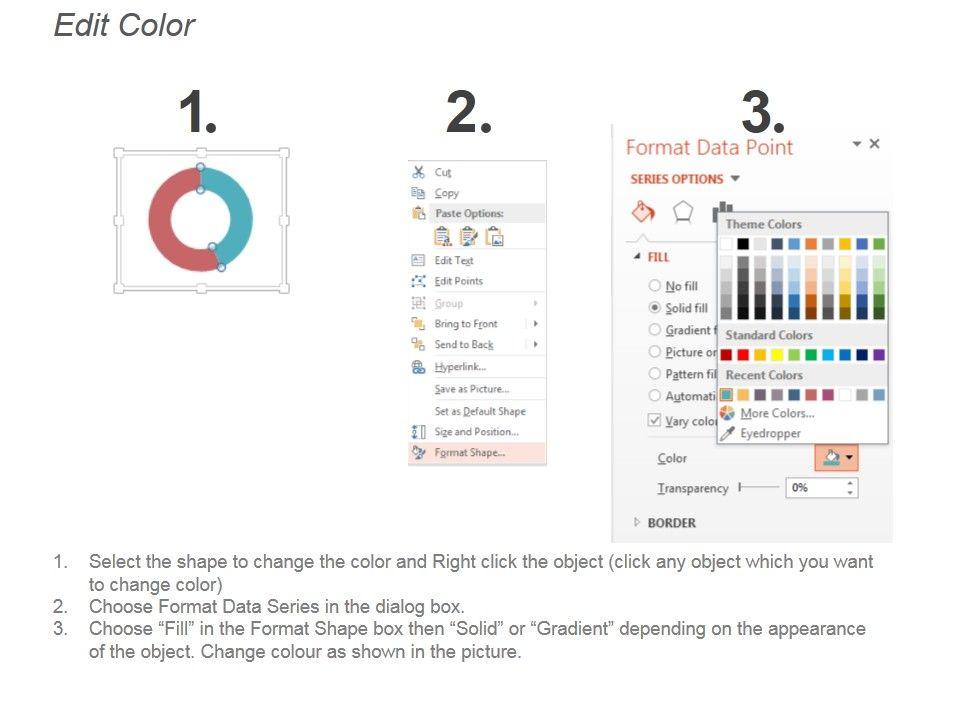The height and width of the screenshot is (720, 960).
Task: Choose Format Shape from context menu
Action: pos(469,453)
